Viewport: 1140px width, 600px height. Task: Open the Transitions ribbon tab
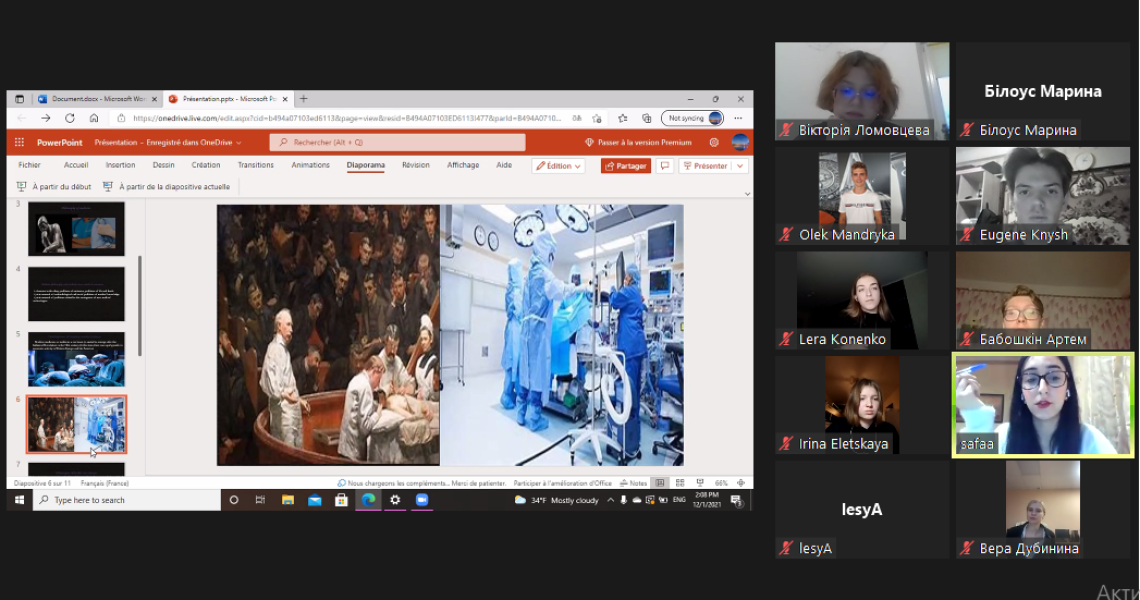click(256, 165)
